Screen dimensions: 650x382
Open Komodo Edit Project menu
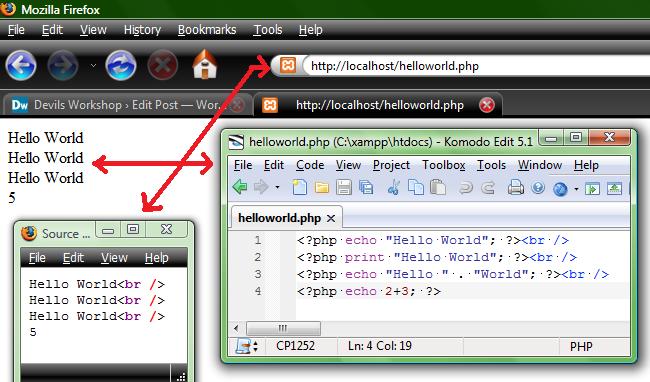click(391, 165)
